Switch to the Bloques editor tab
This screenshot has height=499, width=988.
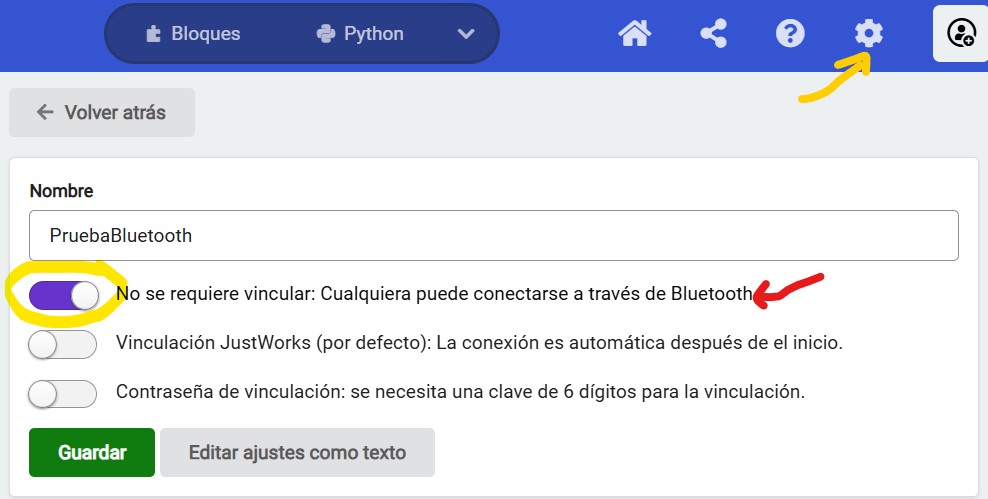point(193,34)
